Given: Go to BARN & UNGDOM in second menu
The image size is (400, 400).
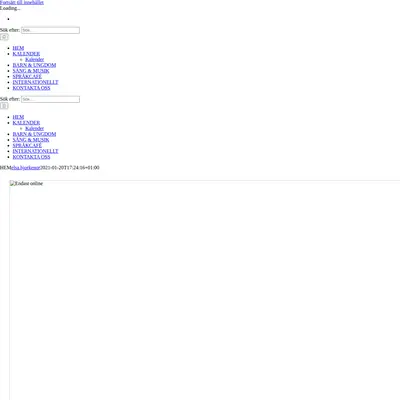Looking at the screenshot, I should tap(34, 134).
